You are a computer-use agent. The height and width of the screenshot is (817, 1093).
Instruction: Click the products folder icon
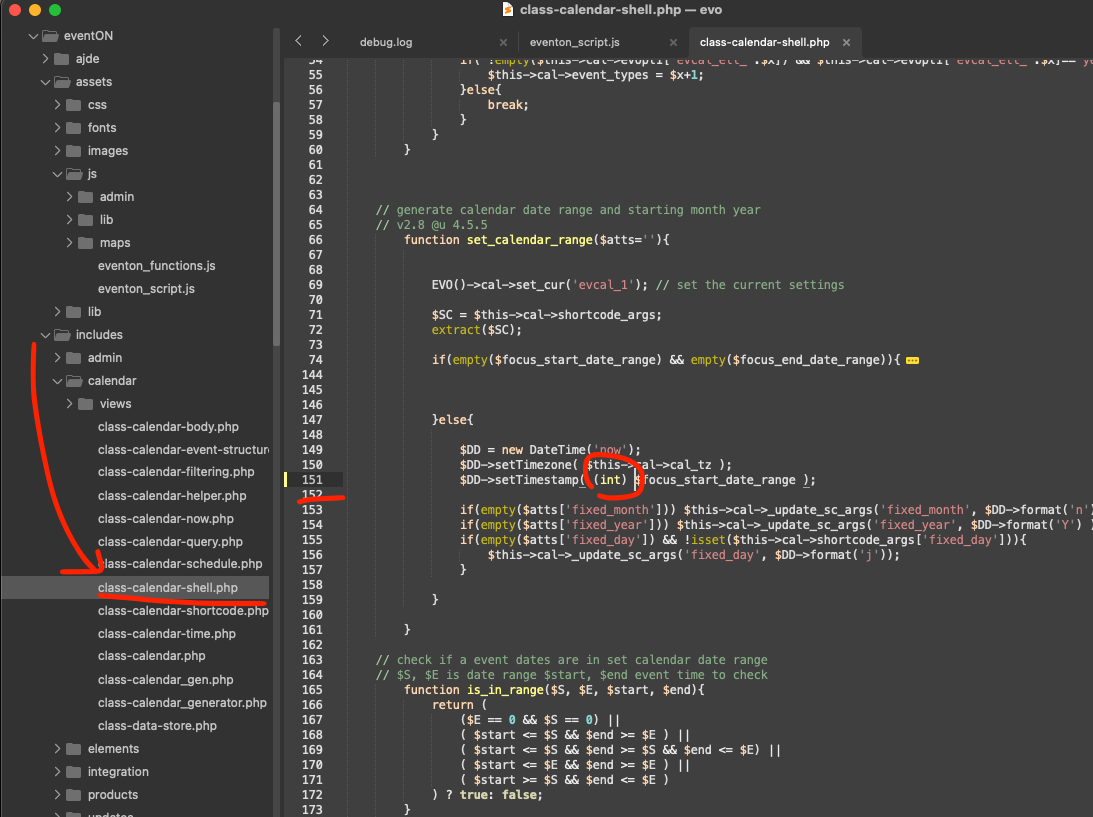click(73, 795)
